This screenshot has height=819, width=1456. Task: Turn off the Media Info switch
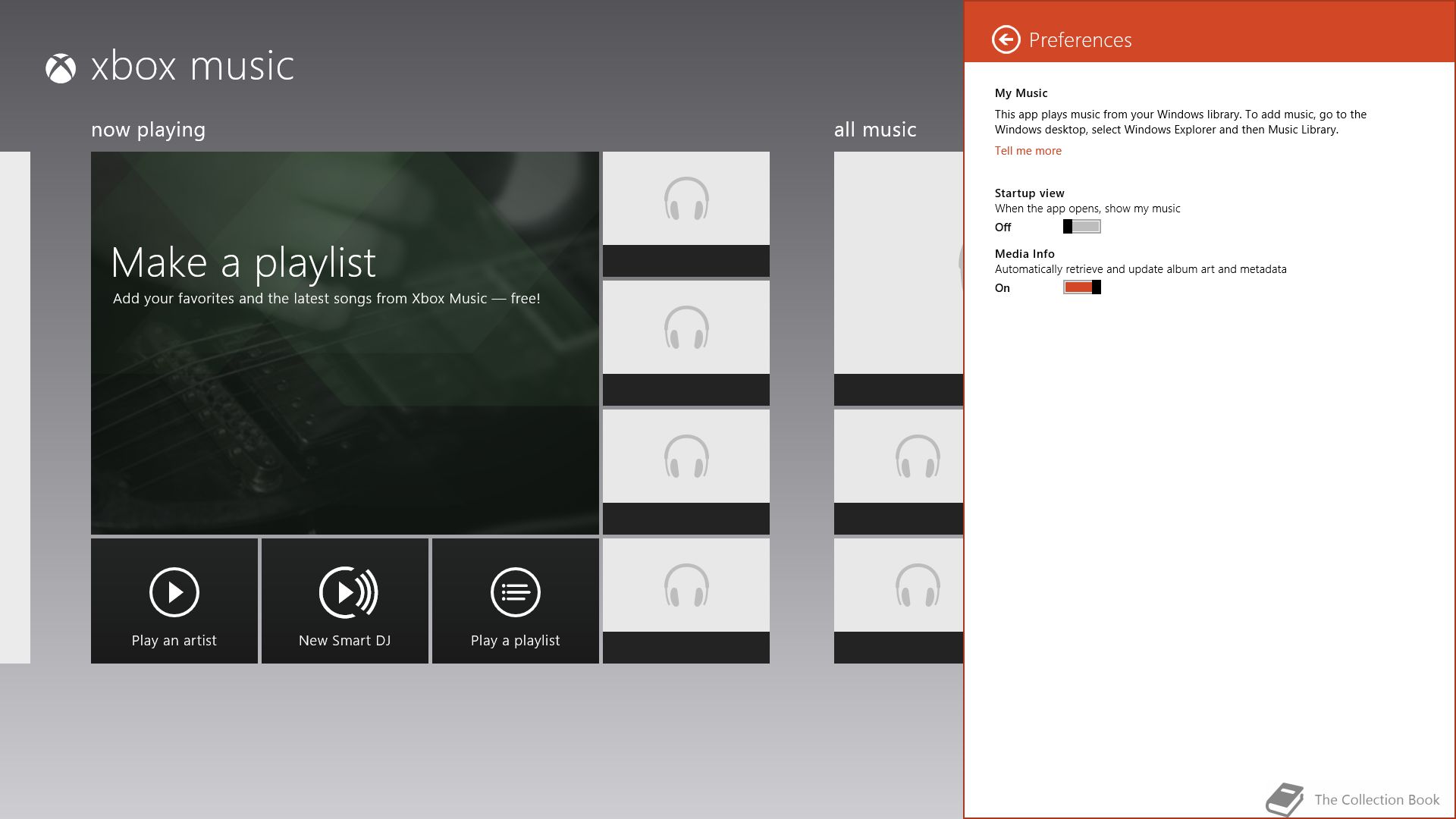pyautogui.click(x=1082, y=287)
